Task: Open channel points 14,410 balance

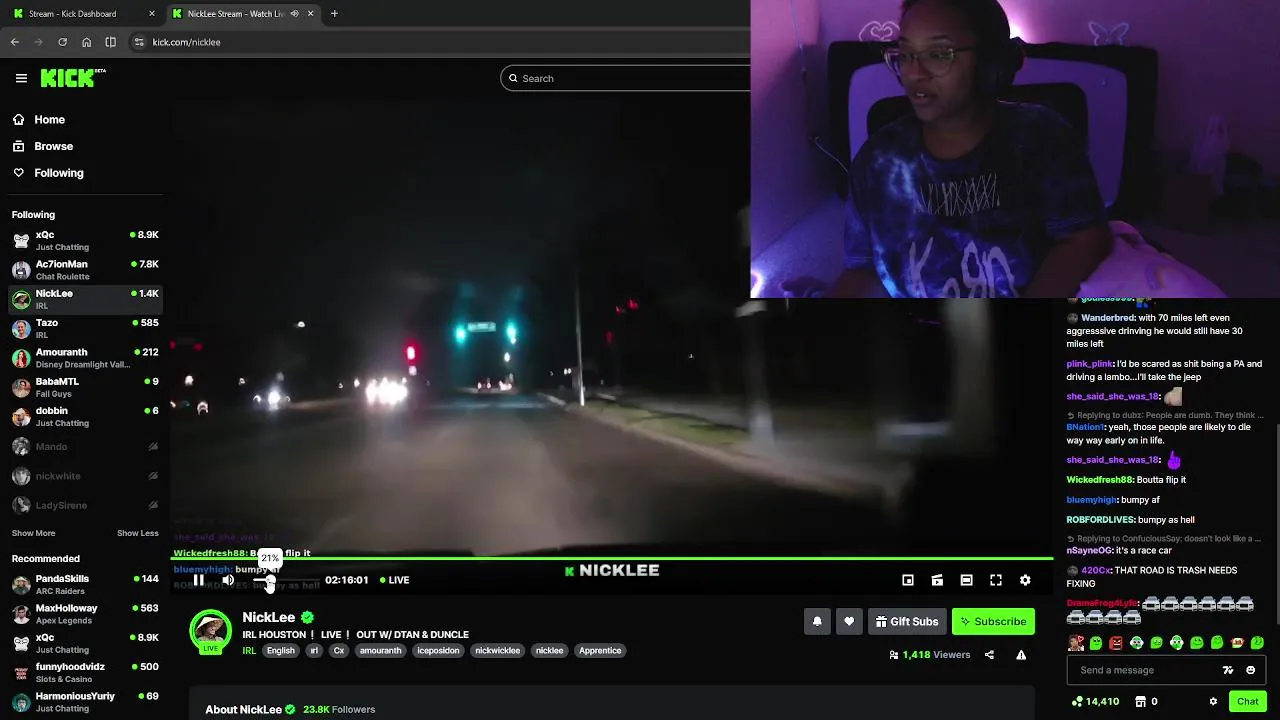Action: pos(1095,702)
